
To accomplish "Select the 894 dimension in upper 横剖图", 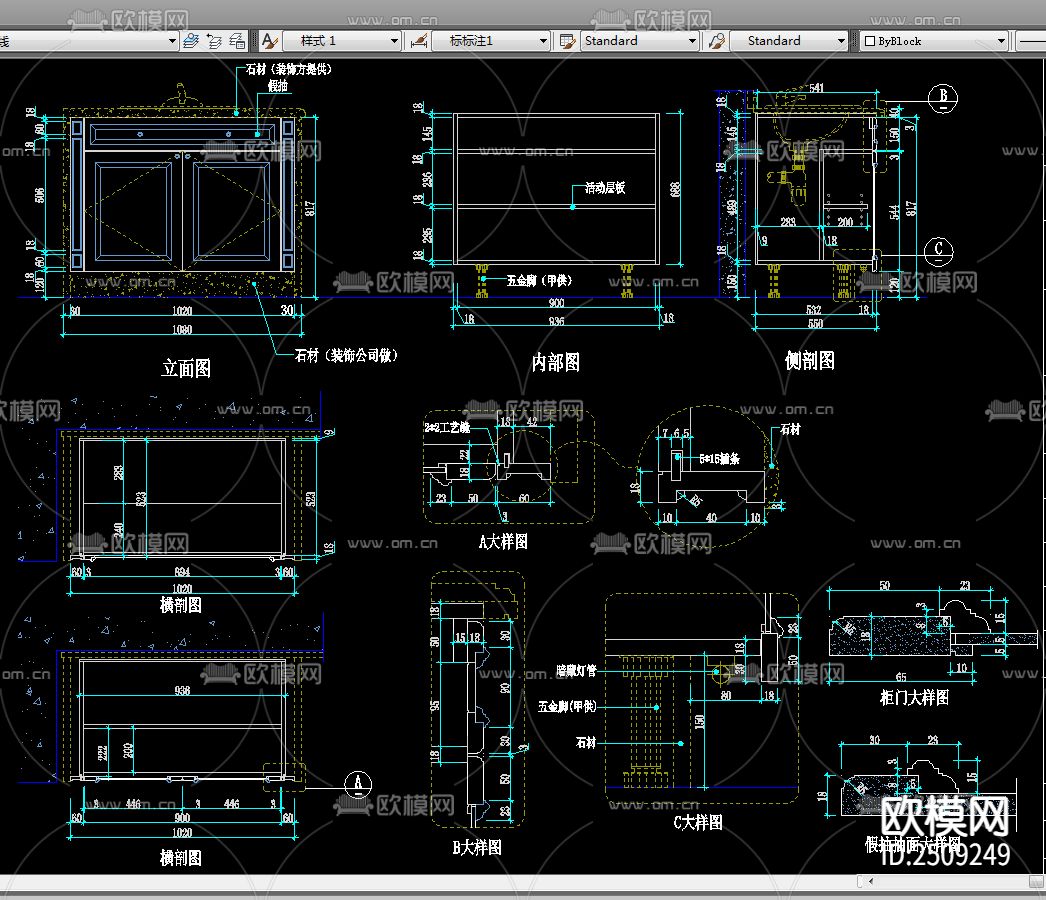I will (182, 572).
